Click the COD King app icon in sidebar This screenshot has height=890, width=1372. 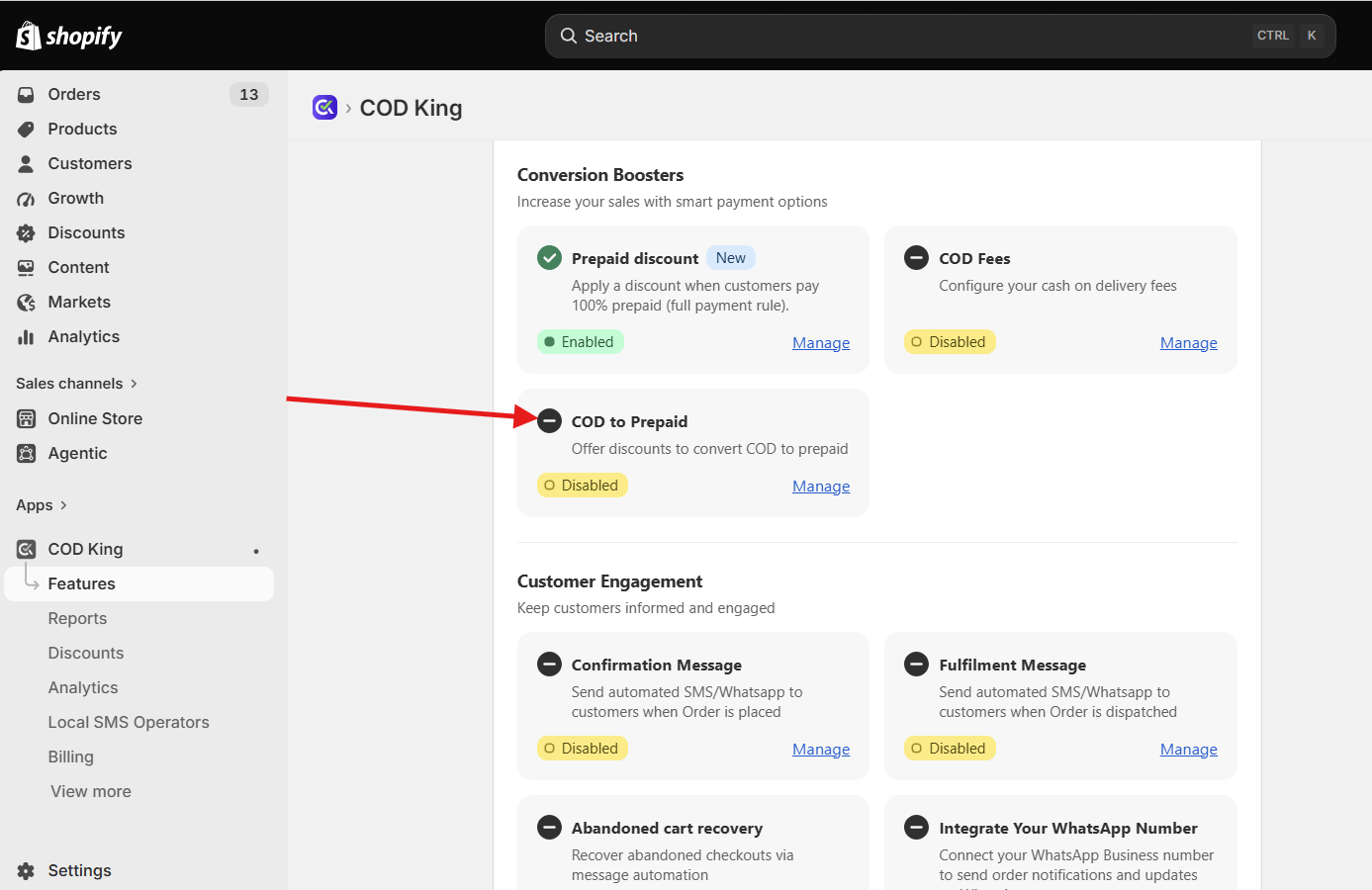tap(26, 549)
